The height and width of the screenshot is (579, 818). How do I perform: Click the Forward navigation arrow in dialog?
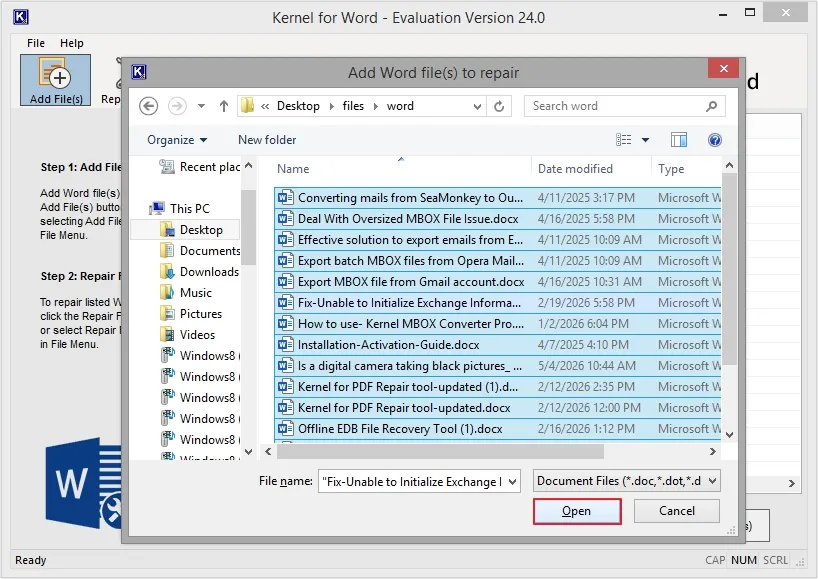point(177,106)
